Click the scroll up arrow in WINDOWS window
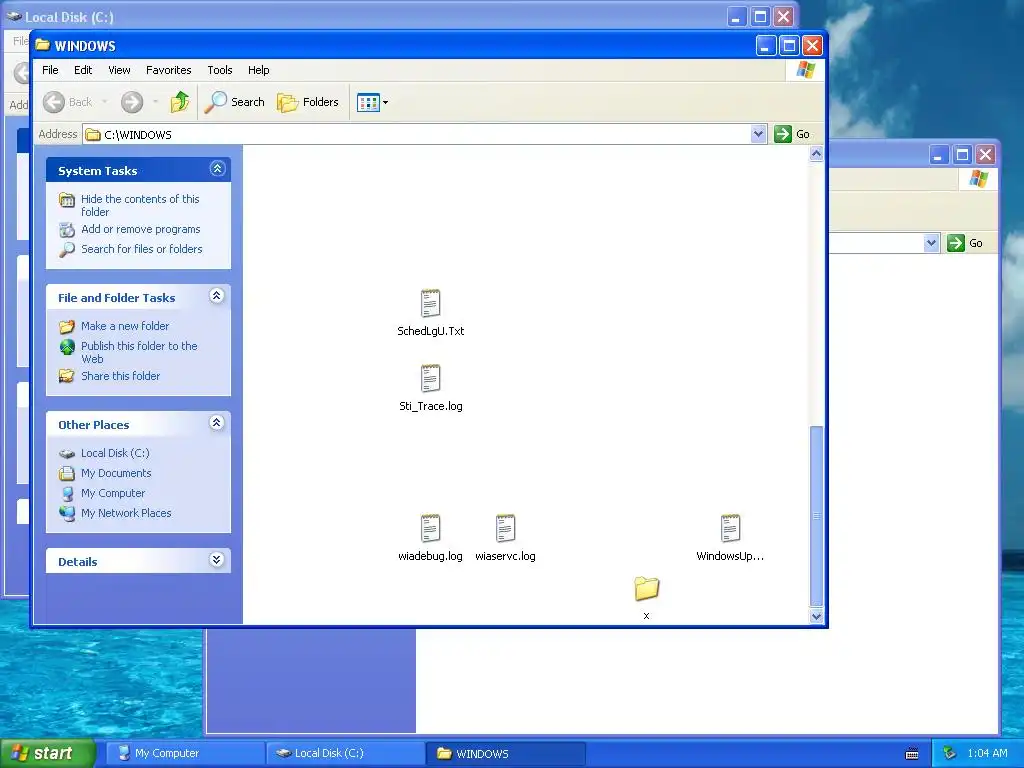The height and width of the screenshot is (768, 1024). coord(816,153)
